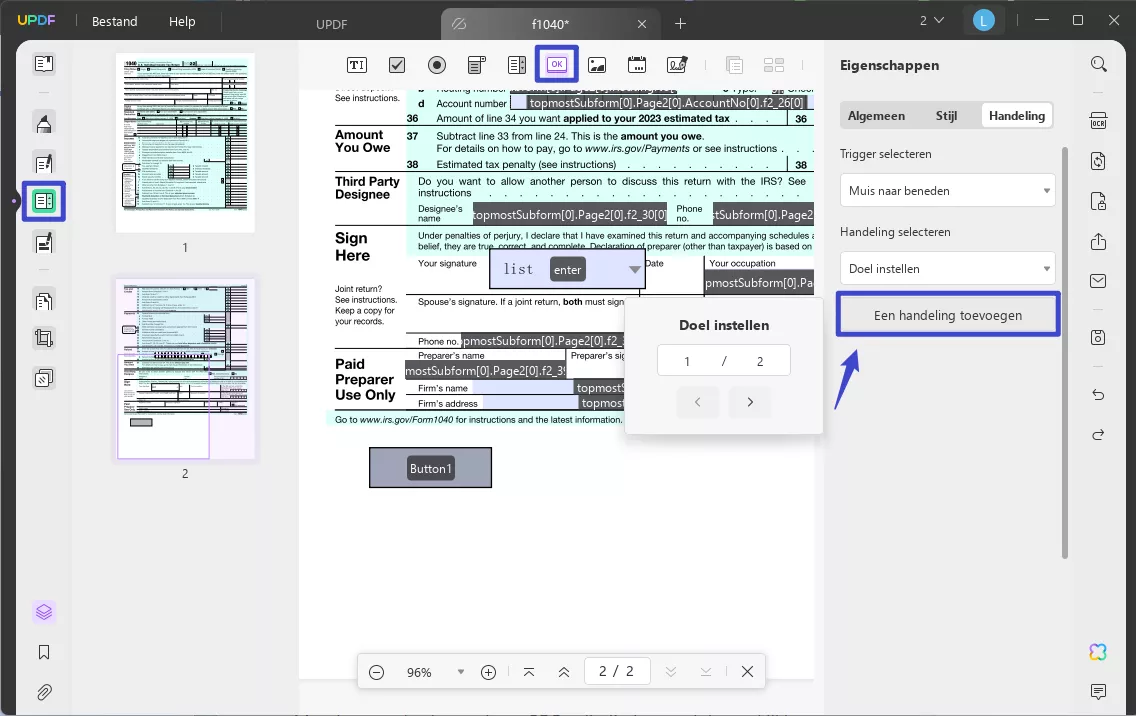This screenshot has height=716, width=1136.
Task: Select the Checkbox form tool
Action: point(397,64)
